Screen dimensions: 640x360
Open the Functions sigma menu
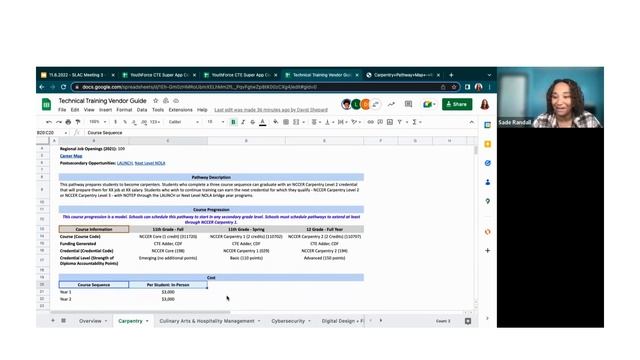(416, 122)
